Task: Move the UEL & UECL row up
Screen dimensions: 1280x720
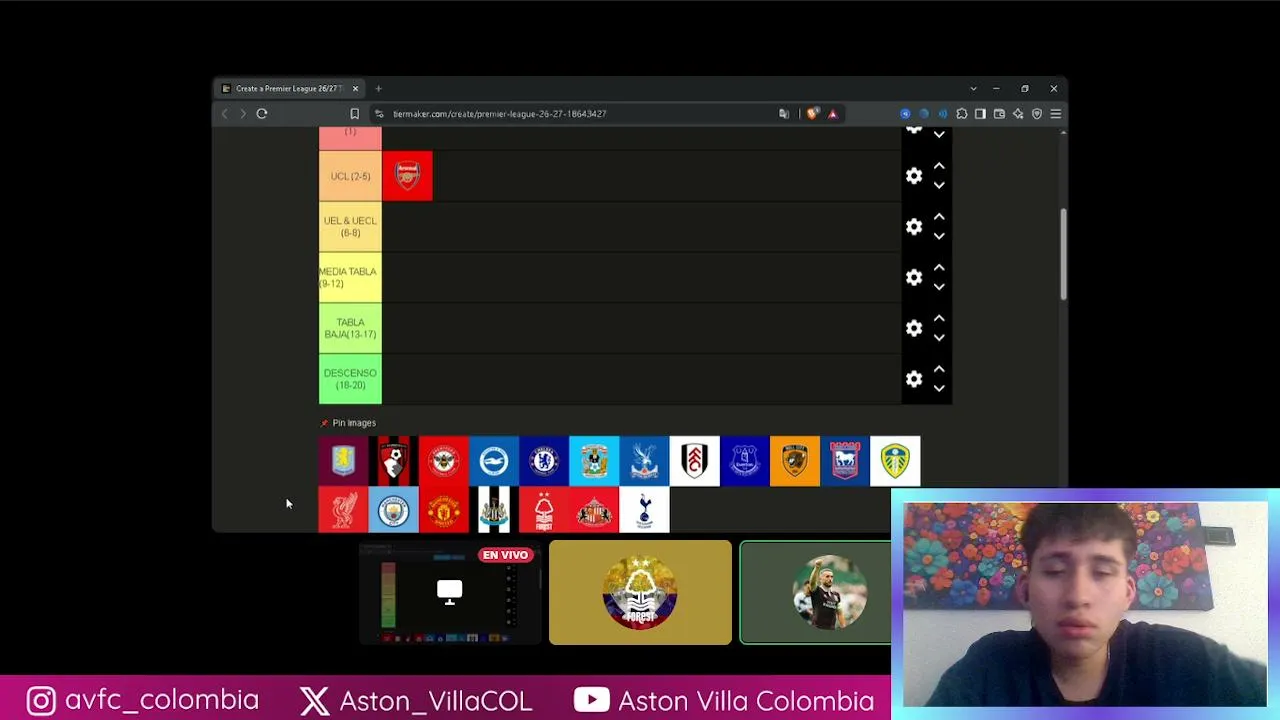Action: 939,217
